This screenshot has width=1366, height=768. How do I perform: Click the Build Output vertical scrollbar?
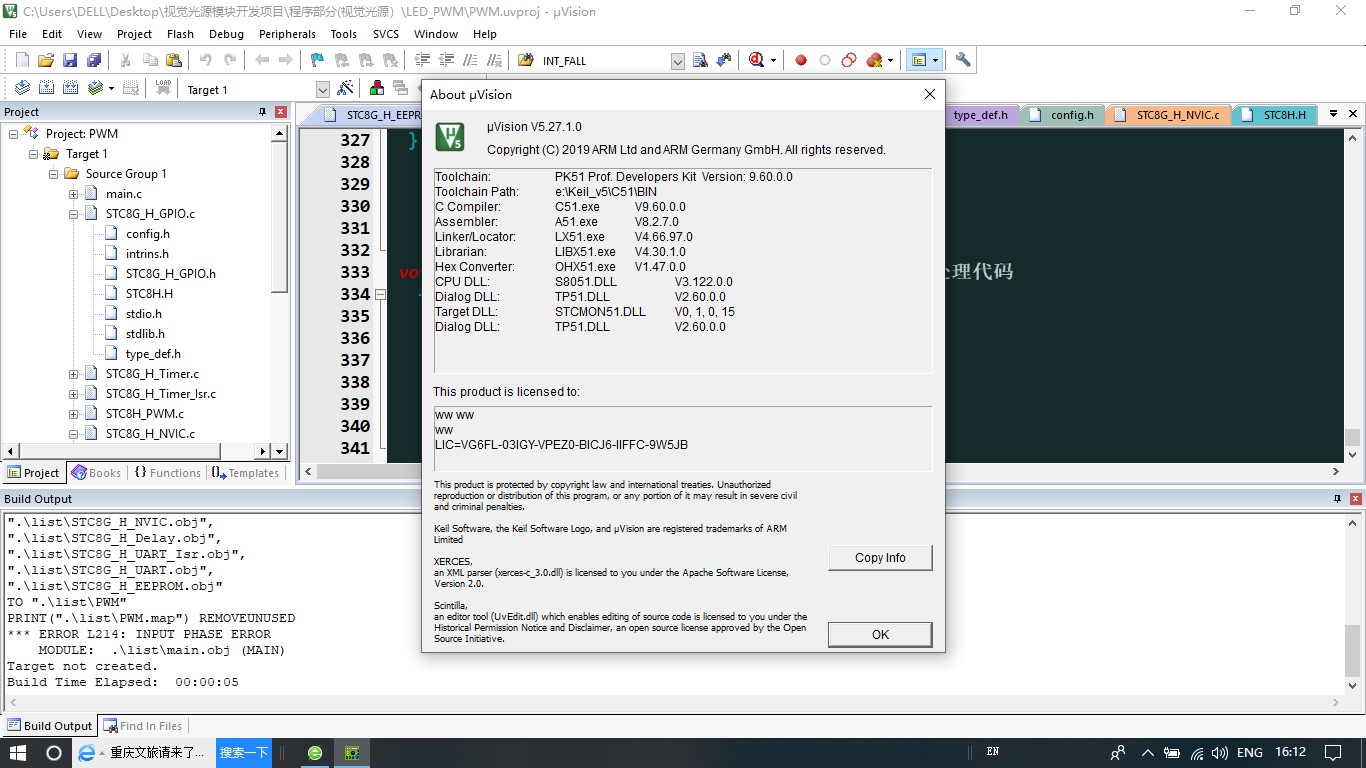[1352, 604]
